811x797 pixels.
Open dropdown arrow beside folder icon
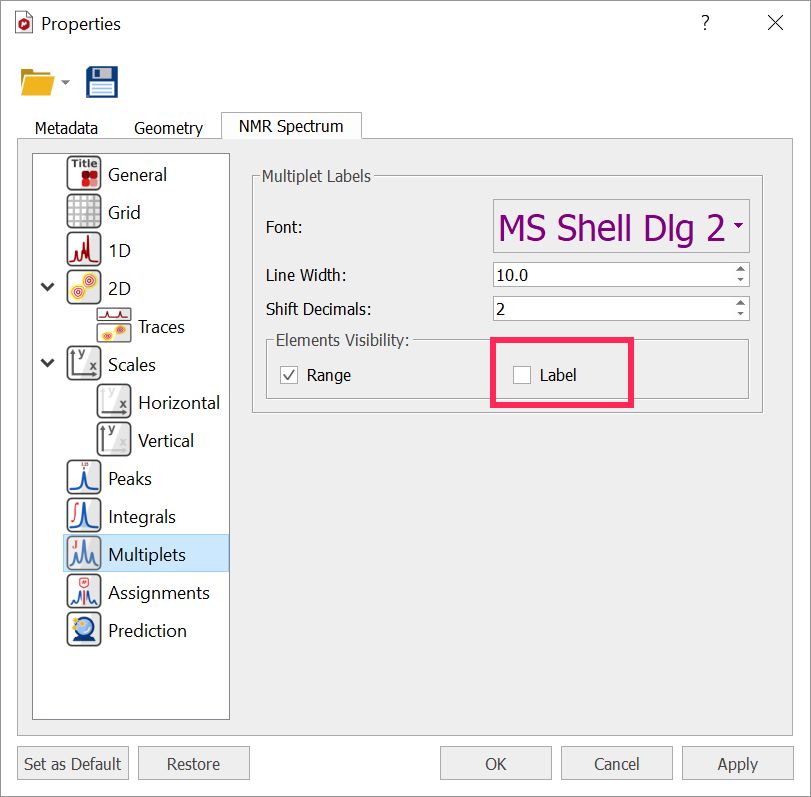click(x=66, y=83)
